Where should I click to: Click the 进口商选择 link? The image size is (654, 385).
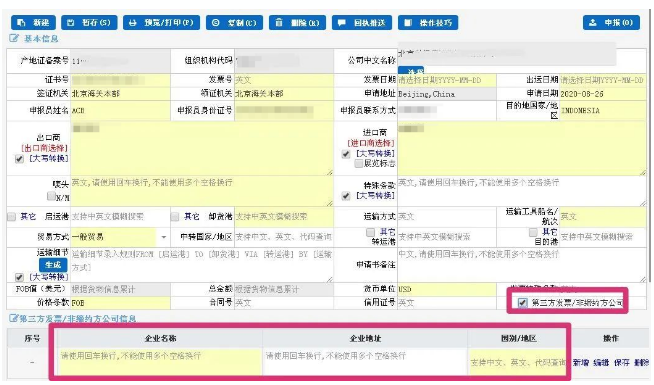click(x=371, y=143)
